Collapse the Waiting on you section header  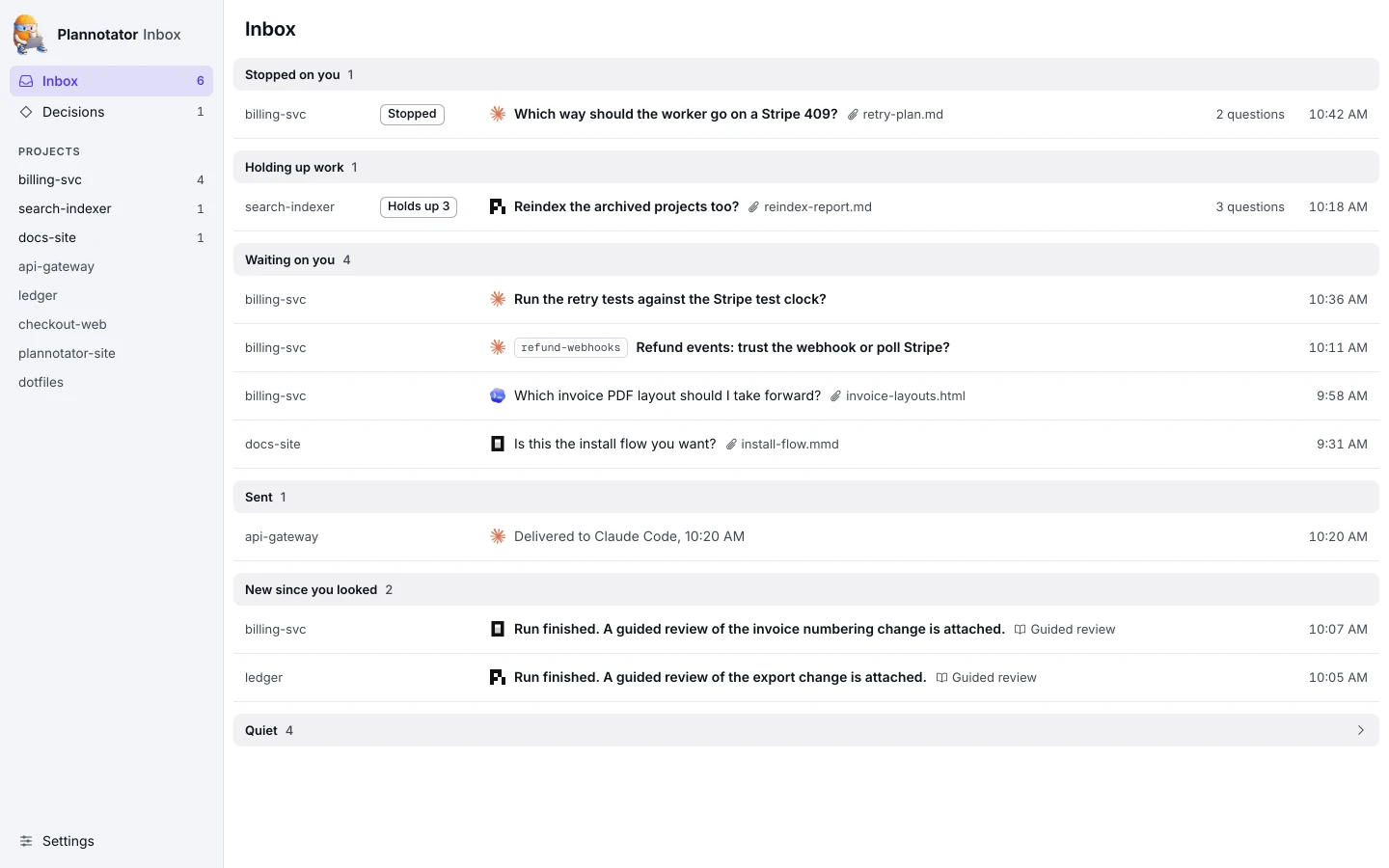(806, 259)
